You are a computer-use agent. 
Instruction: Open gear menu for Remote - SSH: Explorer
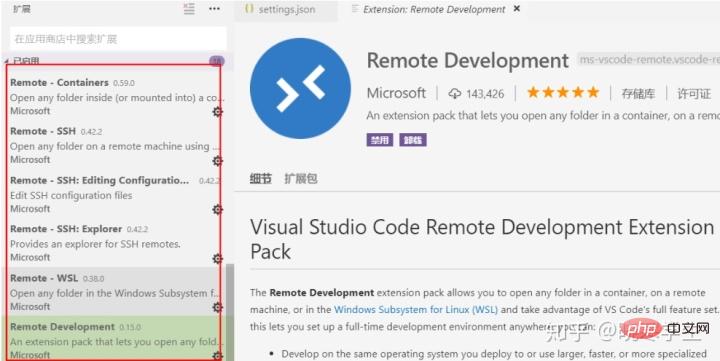[x=218, y=259]
